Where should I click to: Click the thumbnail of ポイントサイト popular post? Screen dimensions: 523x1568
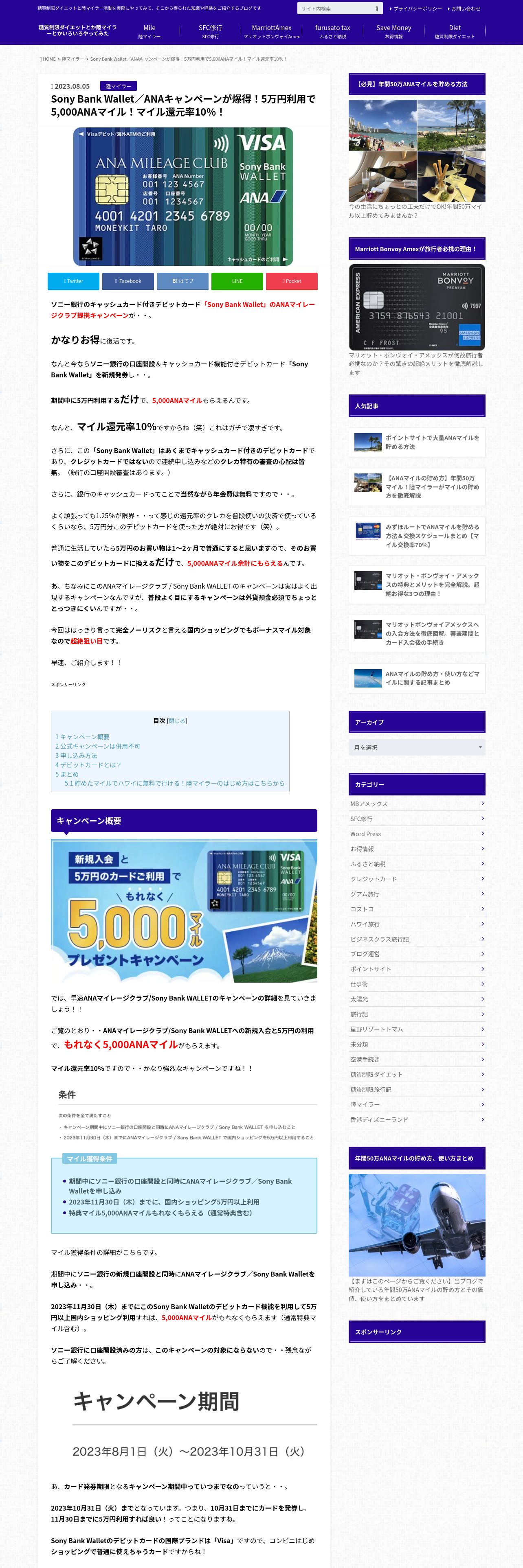(x=368, y=442)
